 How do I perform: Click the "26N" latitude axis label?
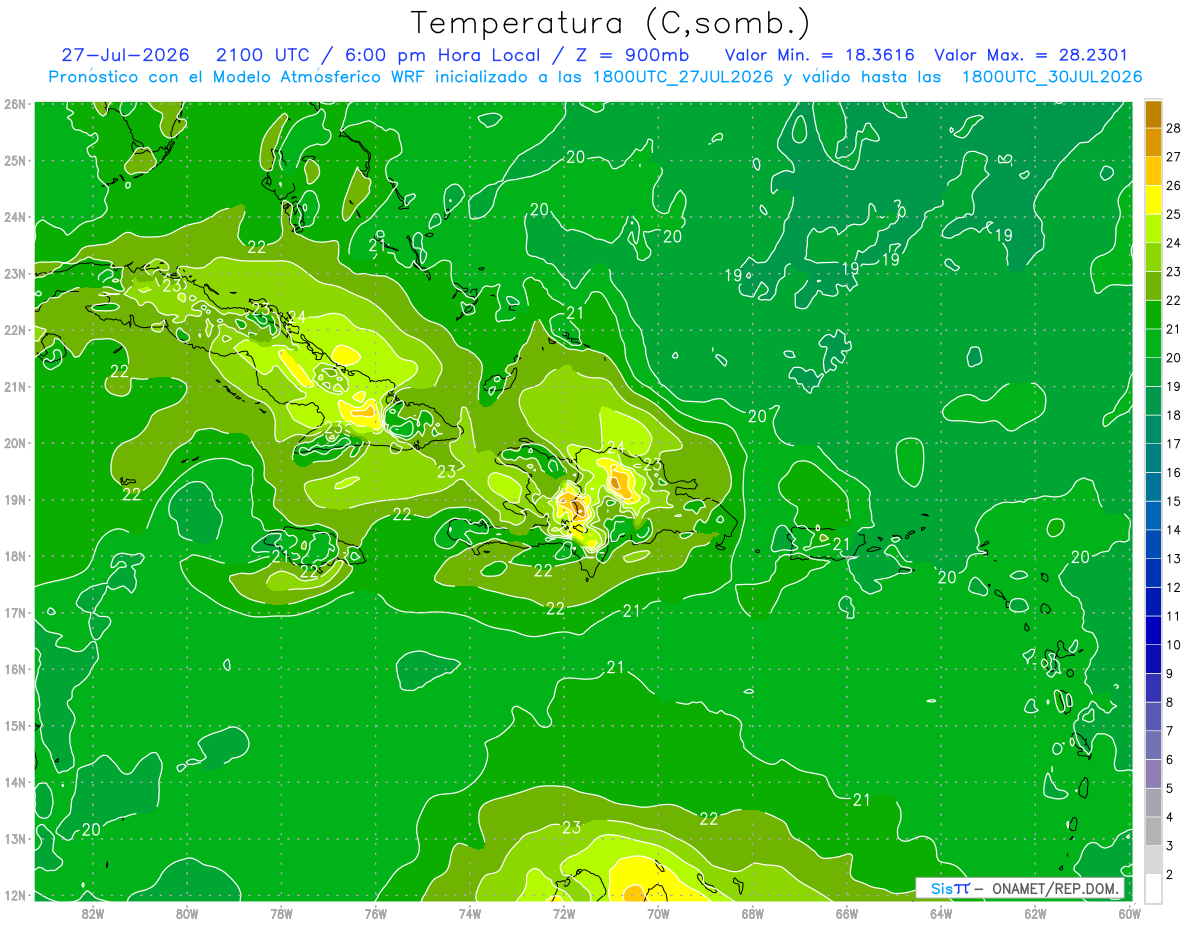(x=15, y=104)
